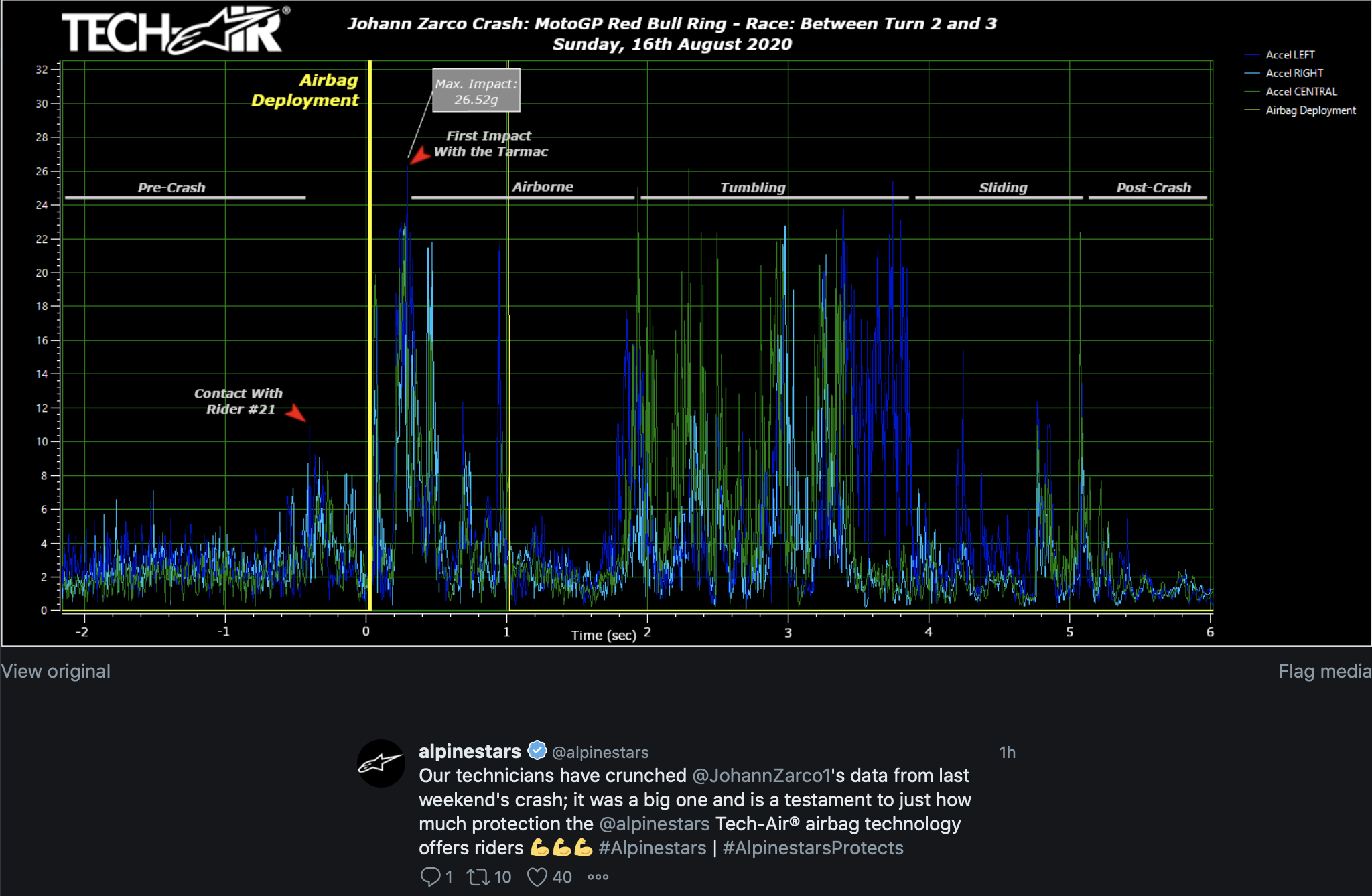Click the Accel LEFT legend entry
The image size is (1372, 896).
pyautogui.click(x=1280, y=54)
